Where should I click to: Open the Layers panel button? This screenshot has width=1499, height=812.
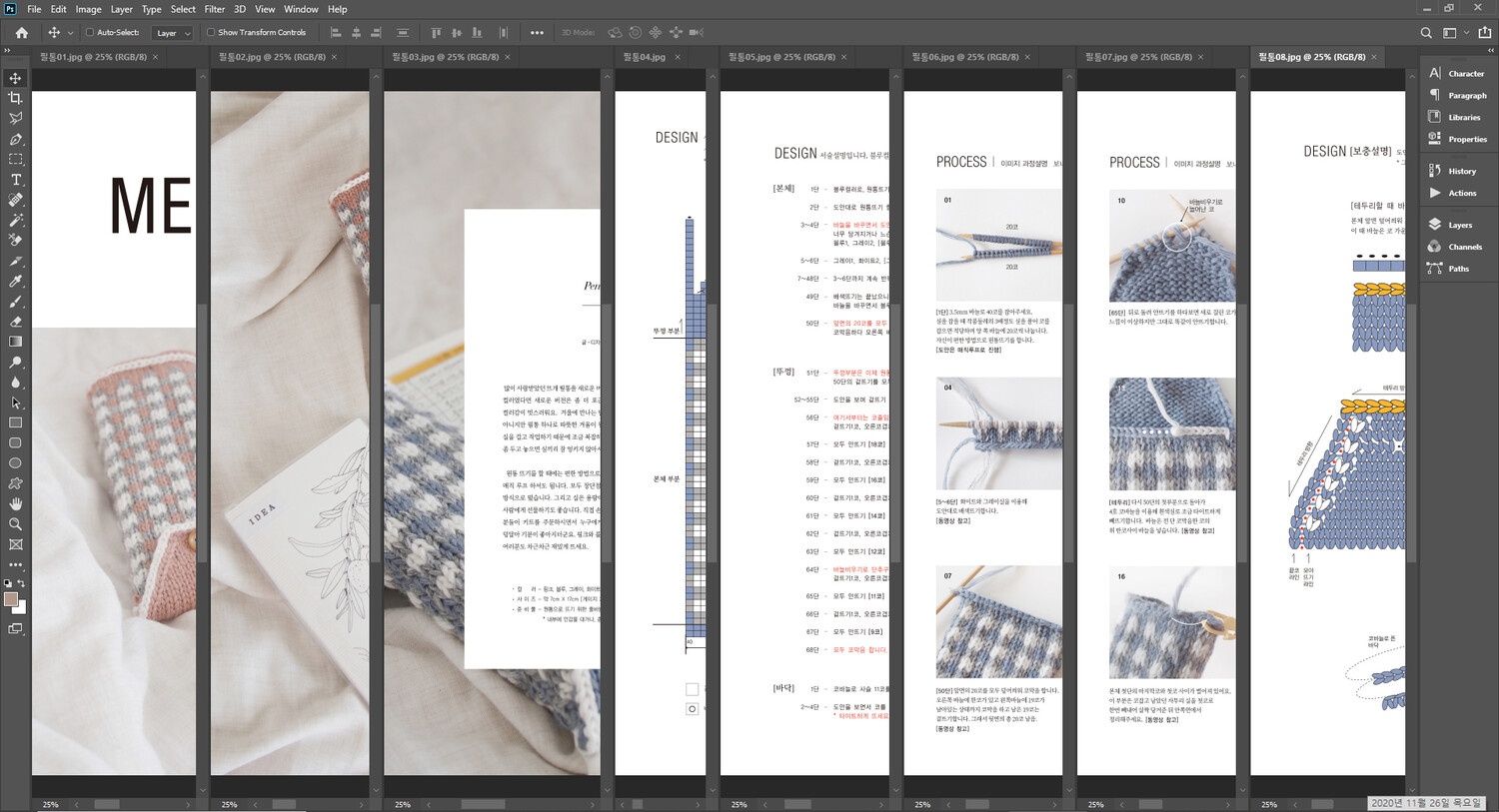pyautogui.click(x=1459, y=225)
